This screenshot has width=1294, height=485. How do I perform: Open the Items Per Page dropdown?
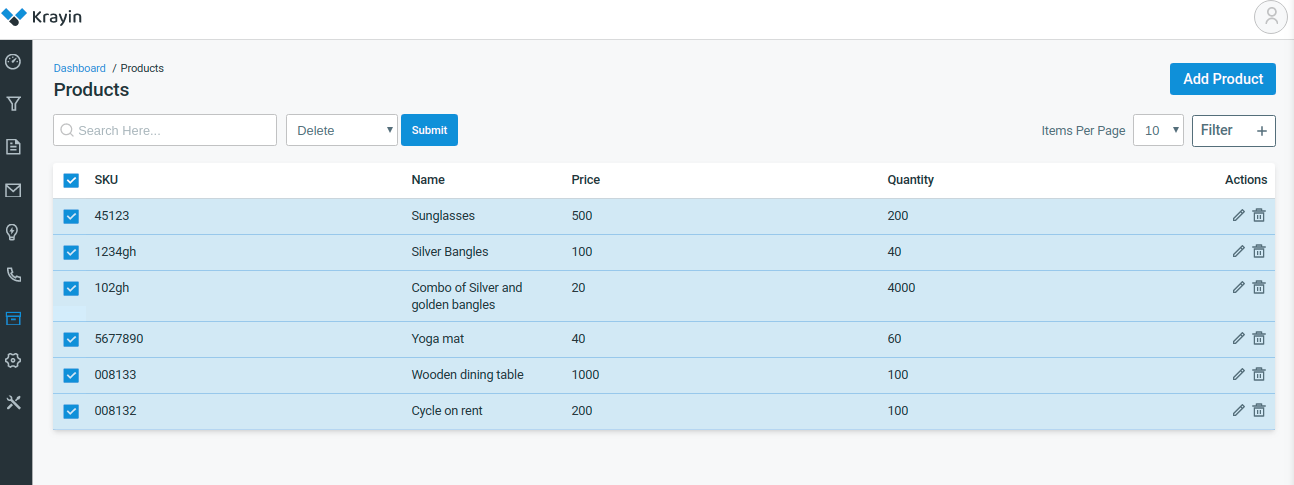(1158, 130)
